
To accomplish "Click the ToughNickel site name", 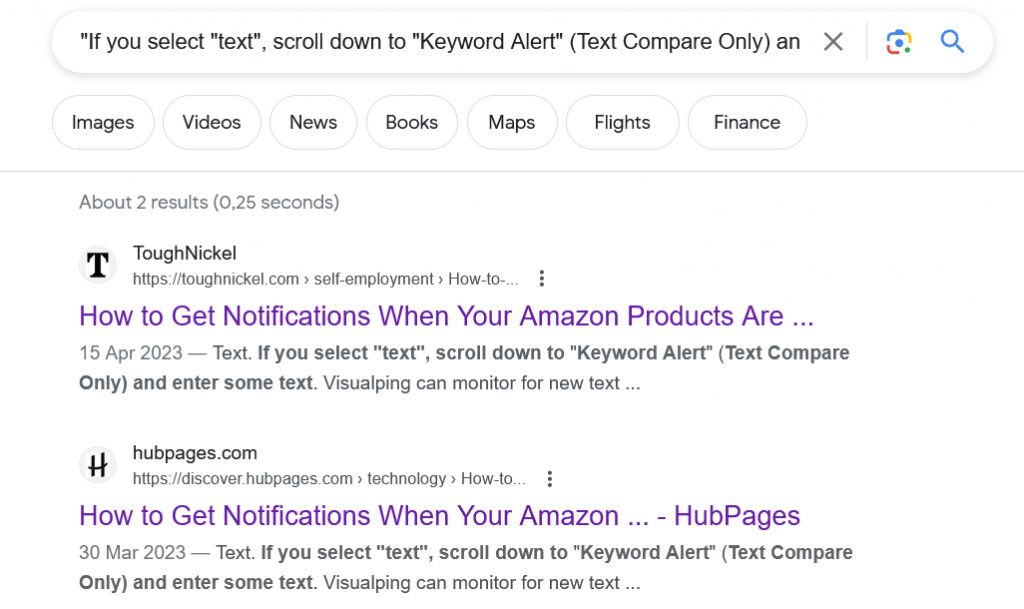I will coord(185,253).
